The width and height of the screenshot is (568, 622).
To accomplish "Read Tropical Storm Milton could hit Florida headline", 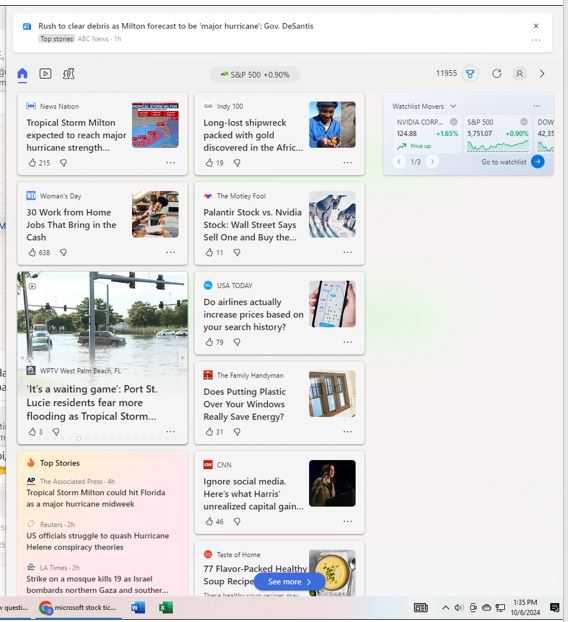I will pos(96,498).
